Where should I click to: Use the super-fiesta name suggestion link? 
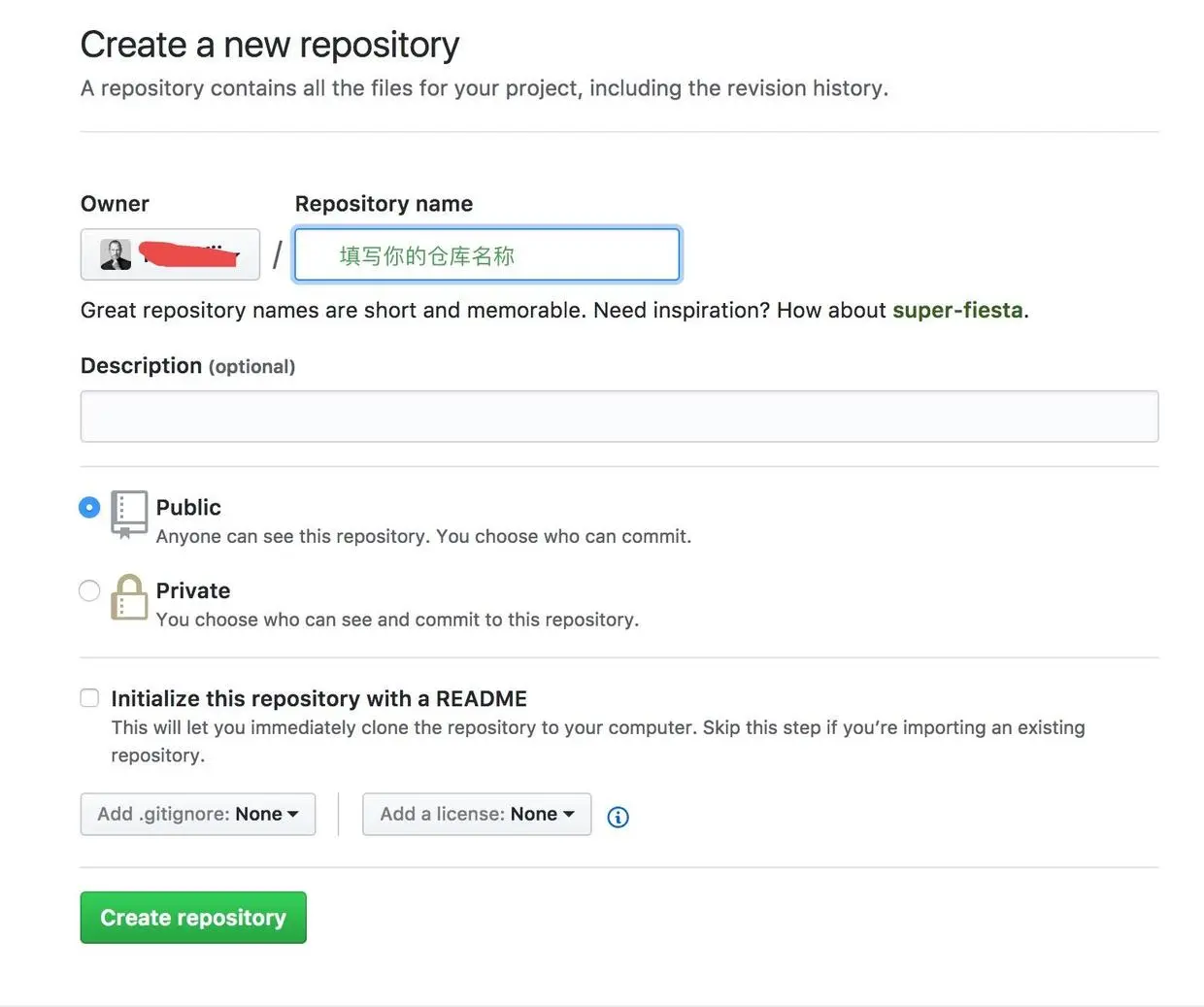click(x=957, y=310)
